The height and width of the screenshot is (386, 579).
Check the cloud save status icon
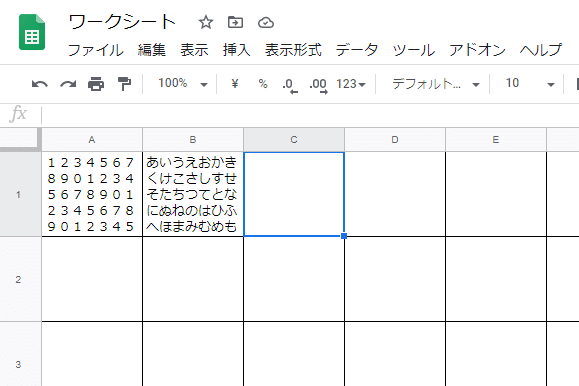tap(265, 23)
